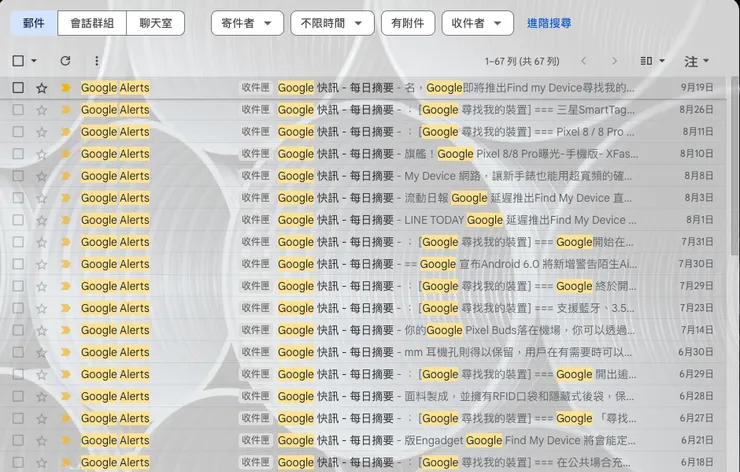The width and height of the screenshot is (740, 472).
Task: Toggle importance marker on 6月28日 email
Action: click(66, 396)
